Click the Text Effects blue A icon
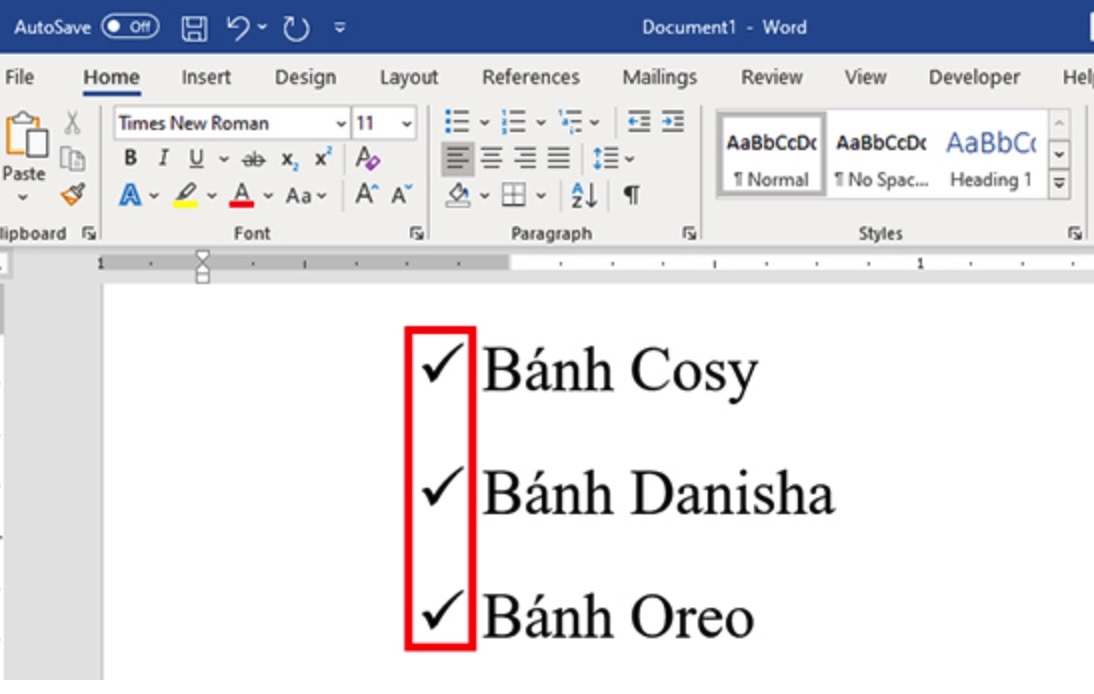The width and height of the screenshot is (1094, 694). coord(130,195)
